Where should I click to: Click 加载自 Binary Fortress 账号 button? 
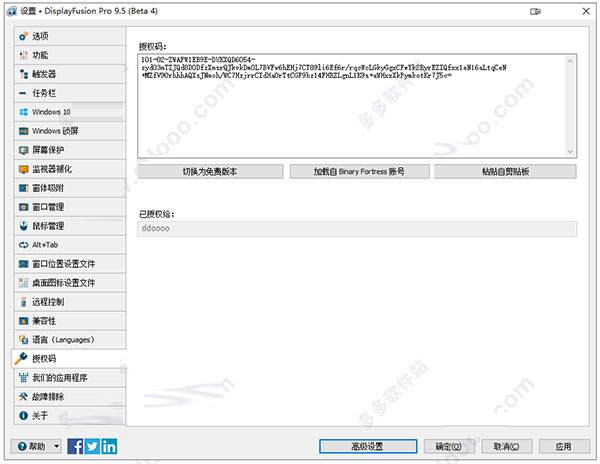tap(359, 171)
